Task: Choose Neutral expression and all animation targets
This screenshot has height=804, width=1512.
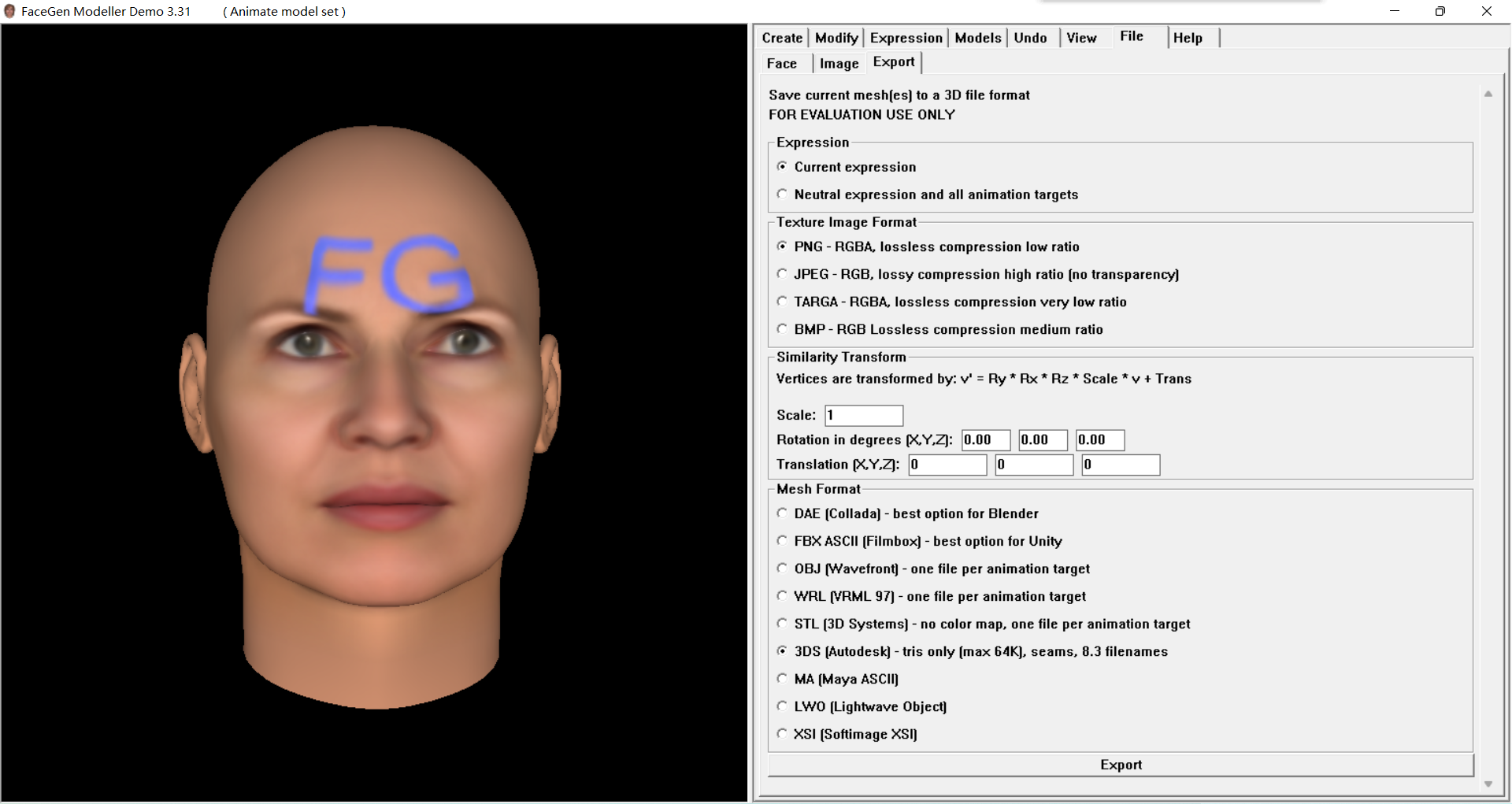Action: tap(927, 195)
